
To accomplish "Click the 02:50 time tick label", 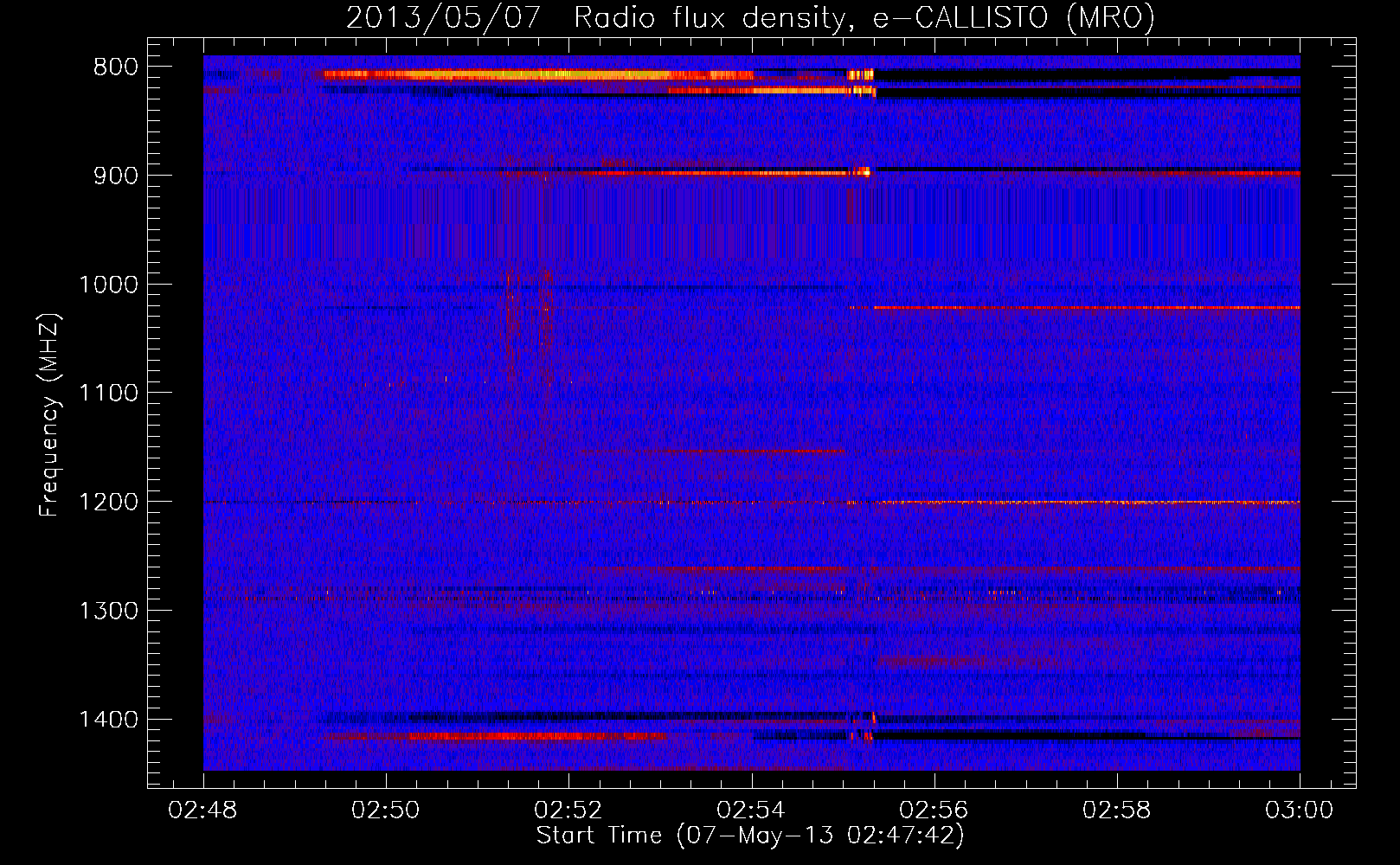I will [x=385, y=811].
